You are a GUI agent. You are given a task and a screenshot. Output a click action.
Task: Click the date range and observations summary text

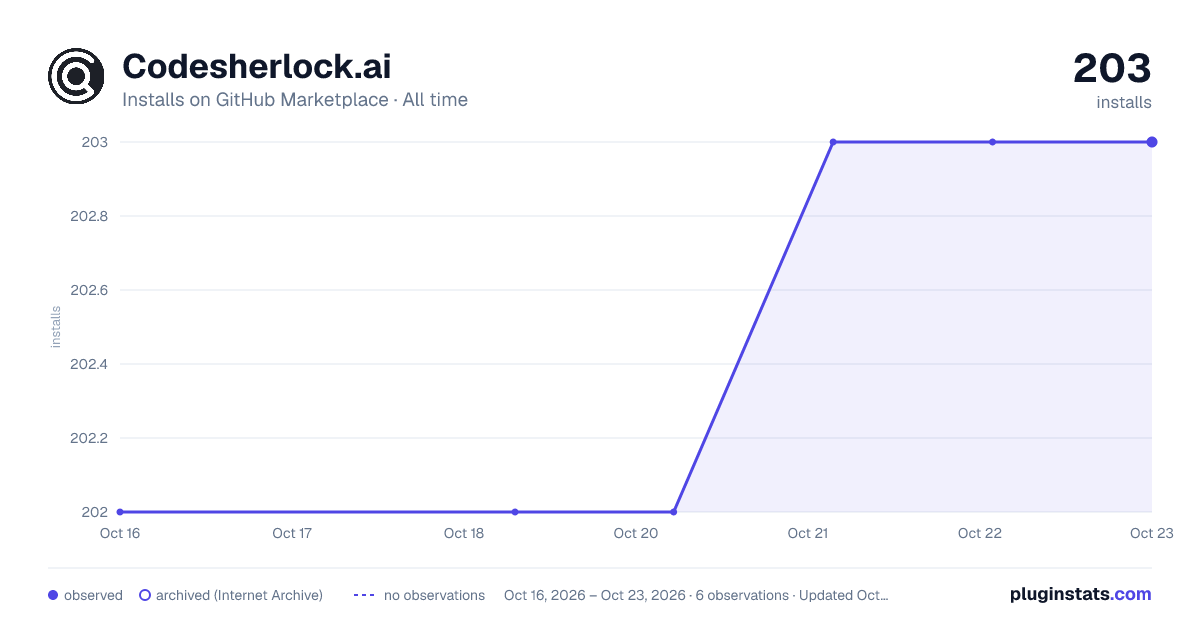pos(696,595)
